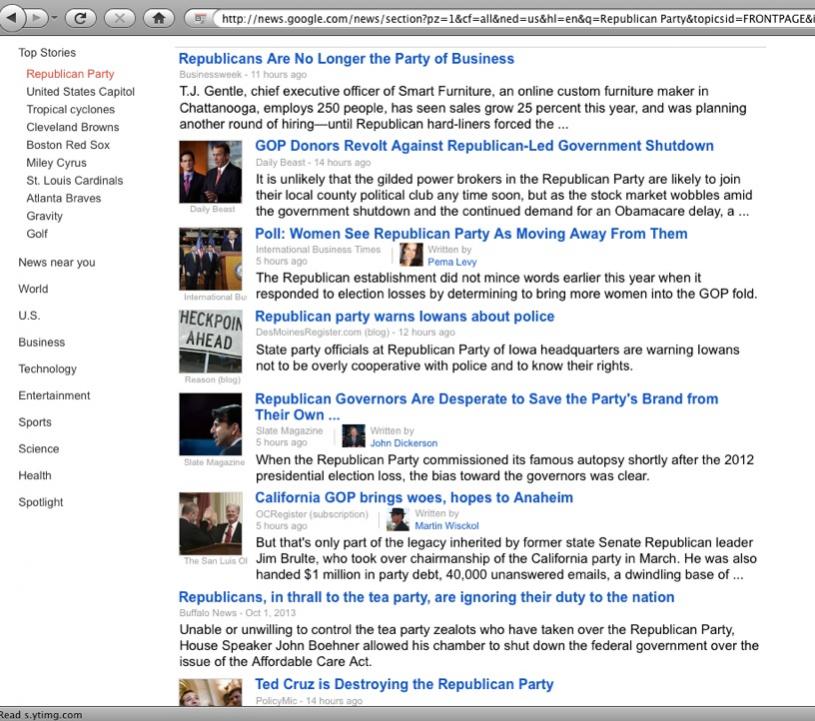Open author link John Dickerson
The width and height of the screenshot is (815, 721).
[404, 443]
